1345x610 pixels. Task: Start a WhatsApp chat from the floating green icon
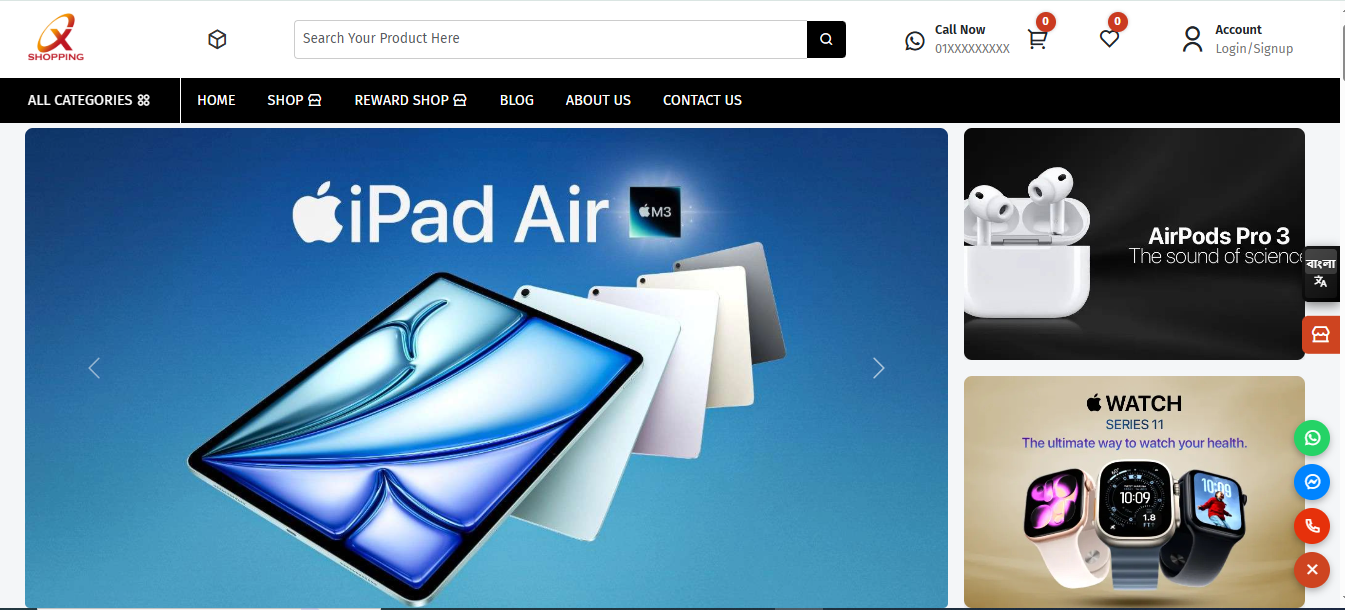[x=1311, y=438]
